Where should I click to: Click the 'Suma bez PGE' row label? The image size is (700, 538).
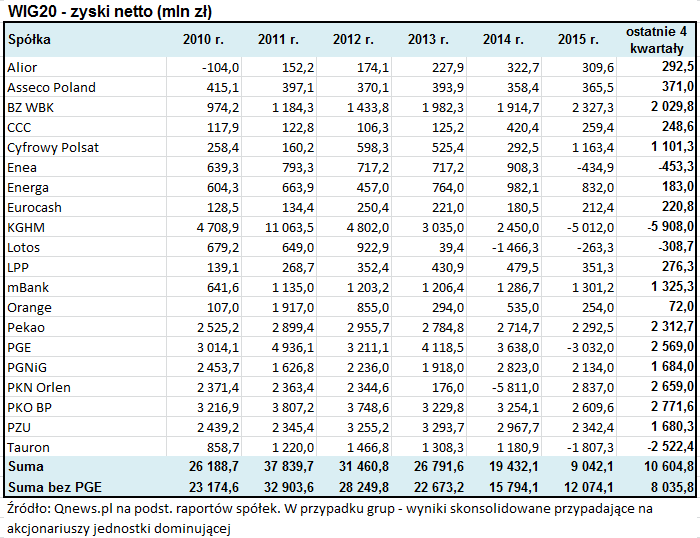click(x=49, y=487)
